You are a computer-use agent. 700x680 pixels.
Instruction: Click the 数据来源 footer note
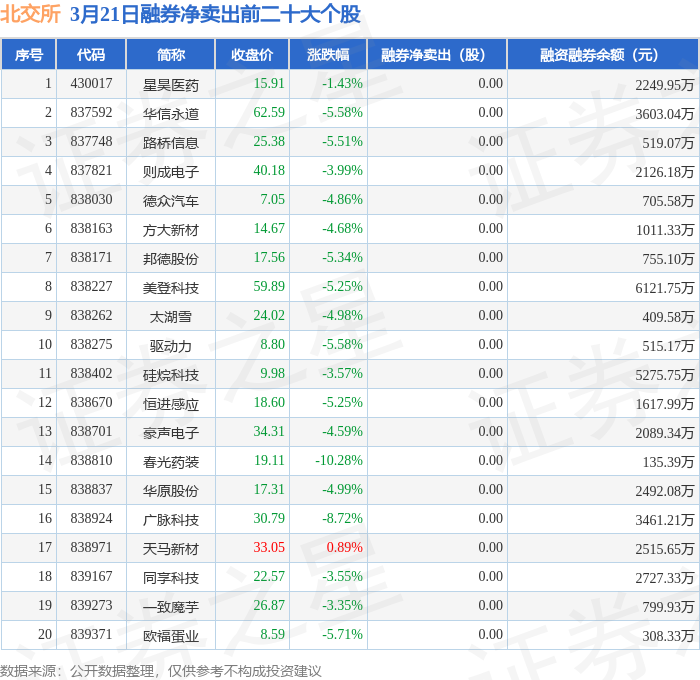[x=161, y=671]
